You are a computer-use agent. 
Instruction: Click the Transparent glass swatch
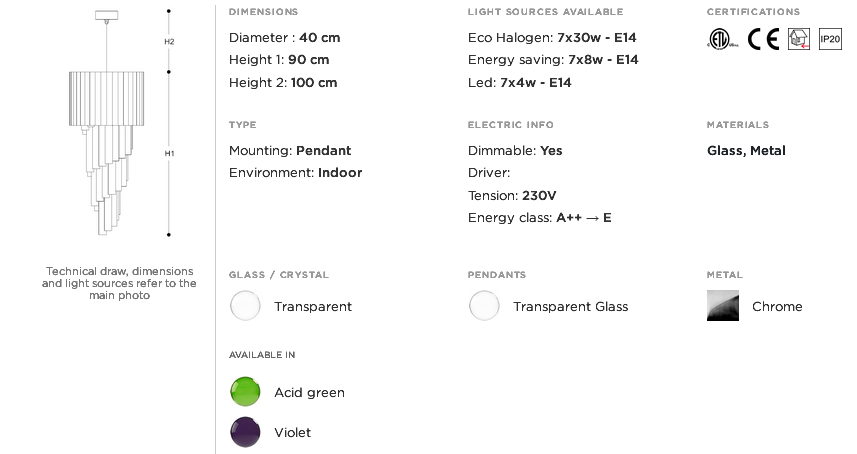pyautogui.click(x=245, y=306)
